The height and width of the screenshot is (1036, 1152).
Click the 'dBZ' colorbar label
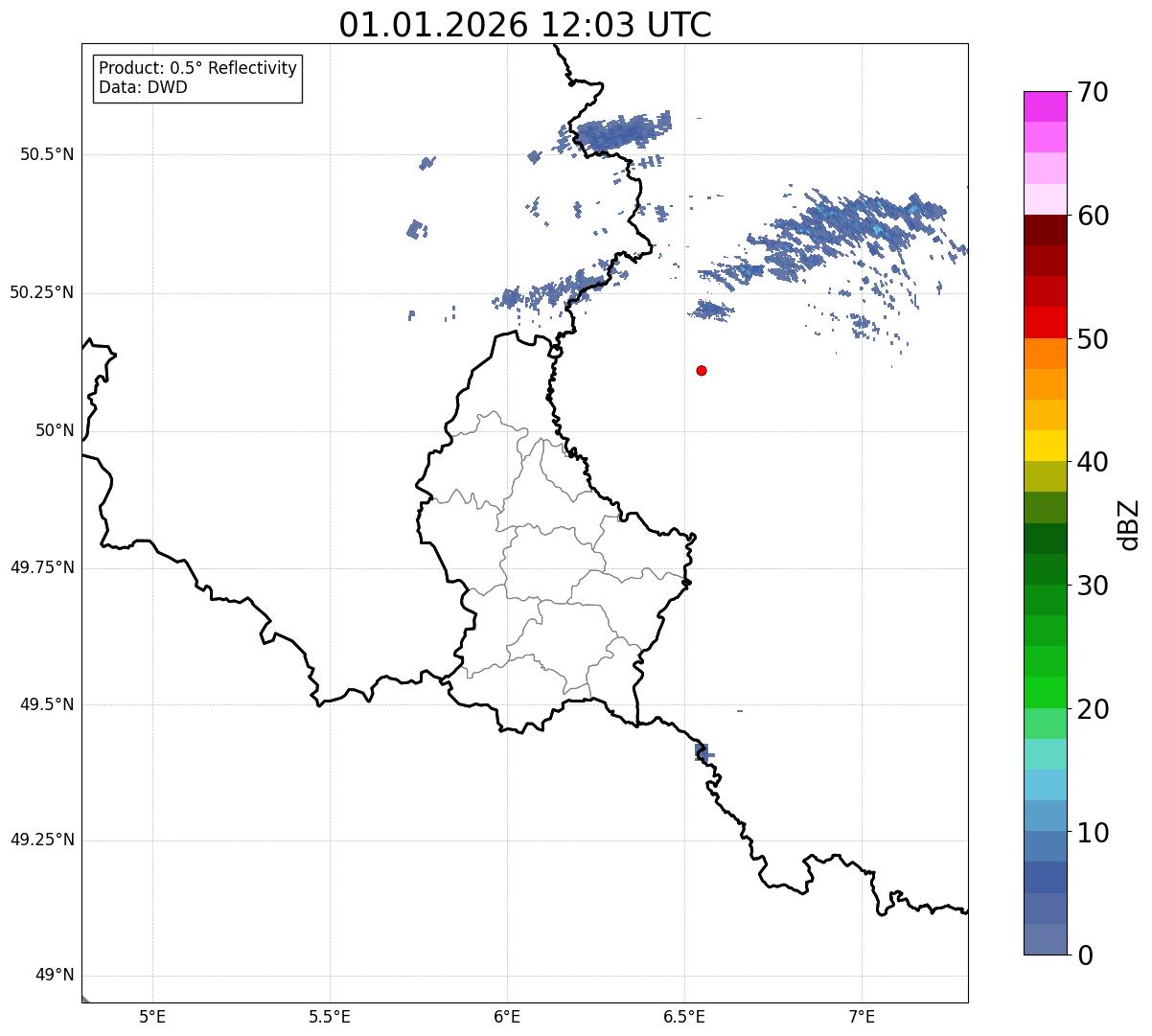[1129, 523]
